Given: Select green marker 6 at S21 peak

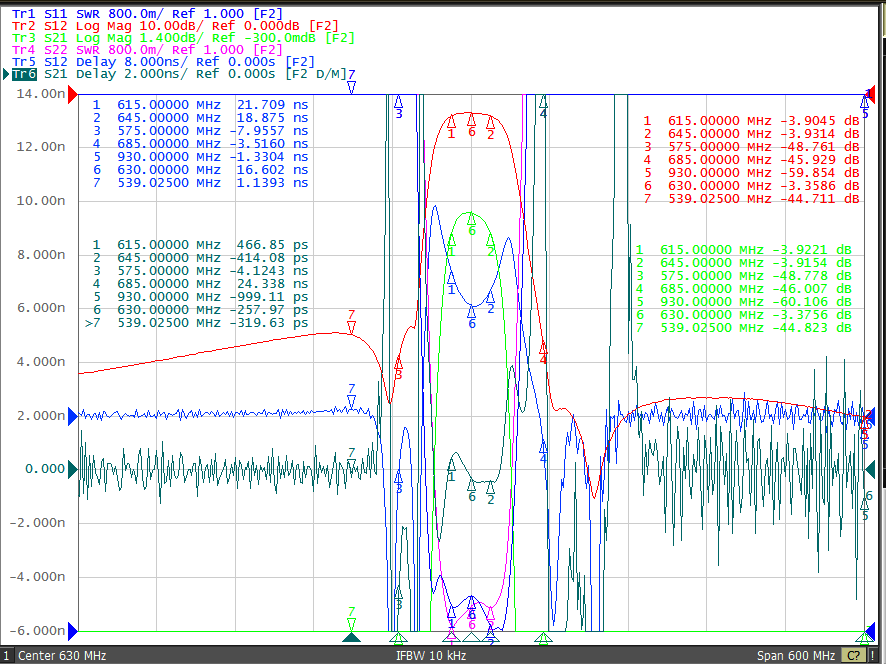Looking at the screenshot, I should [x=471, y=219].
